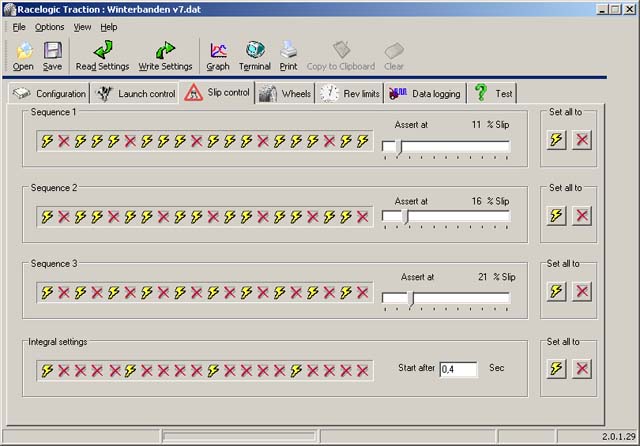The height and width of the screenshot is (446, 640).
Task: Switch to the Configuration tab
Action: [49, 93]
